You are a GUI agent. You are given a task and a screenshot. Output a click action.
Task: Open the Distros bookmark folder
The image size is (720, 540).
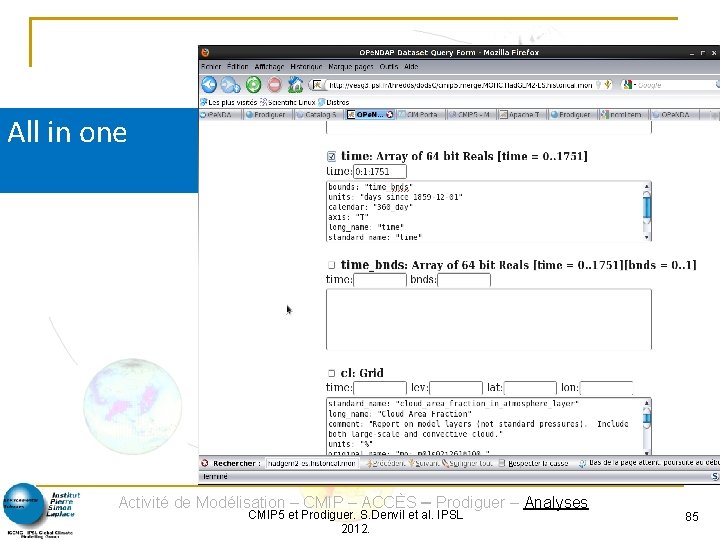coord(334,102)
